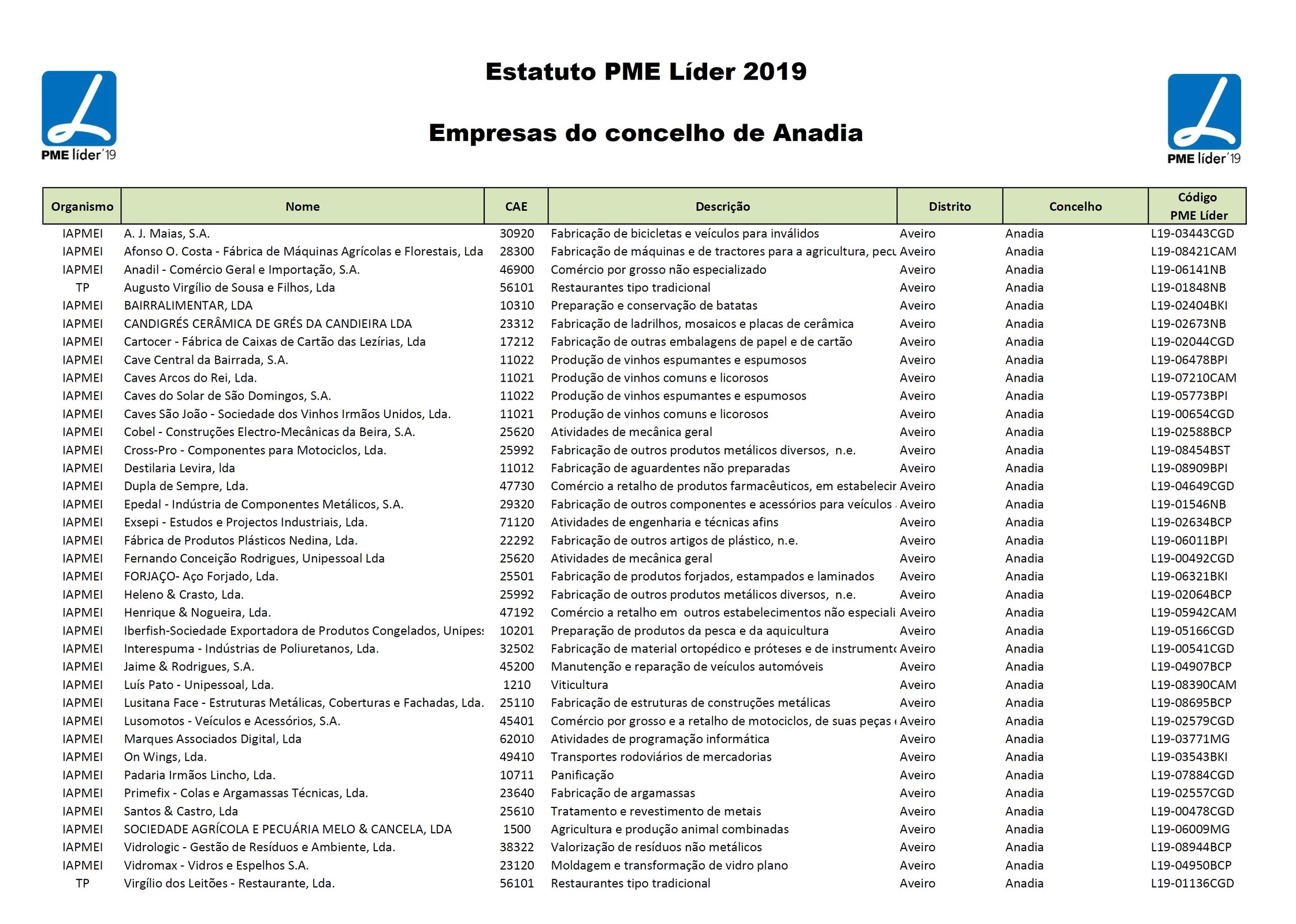Click the right PME líder'19 logo

[x=1204, y=118]
